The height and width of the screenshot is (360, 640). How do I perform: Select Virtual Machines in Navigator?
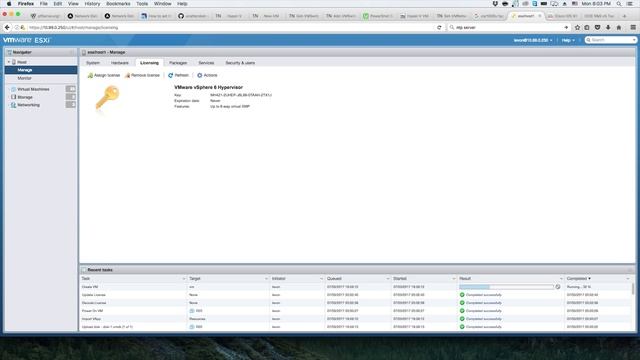click(x=33, y=89)
